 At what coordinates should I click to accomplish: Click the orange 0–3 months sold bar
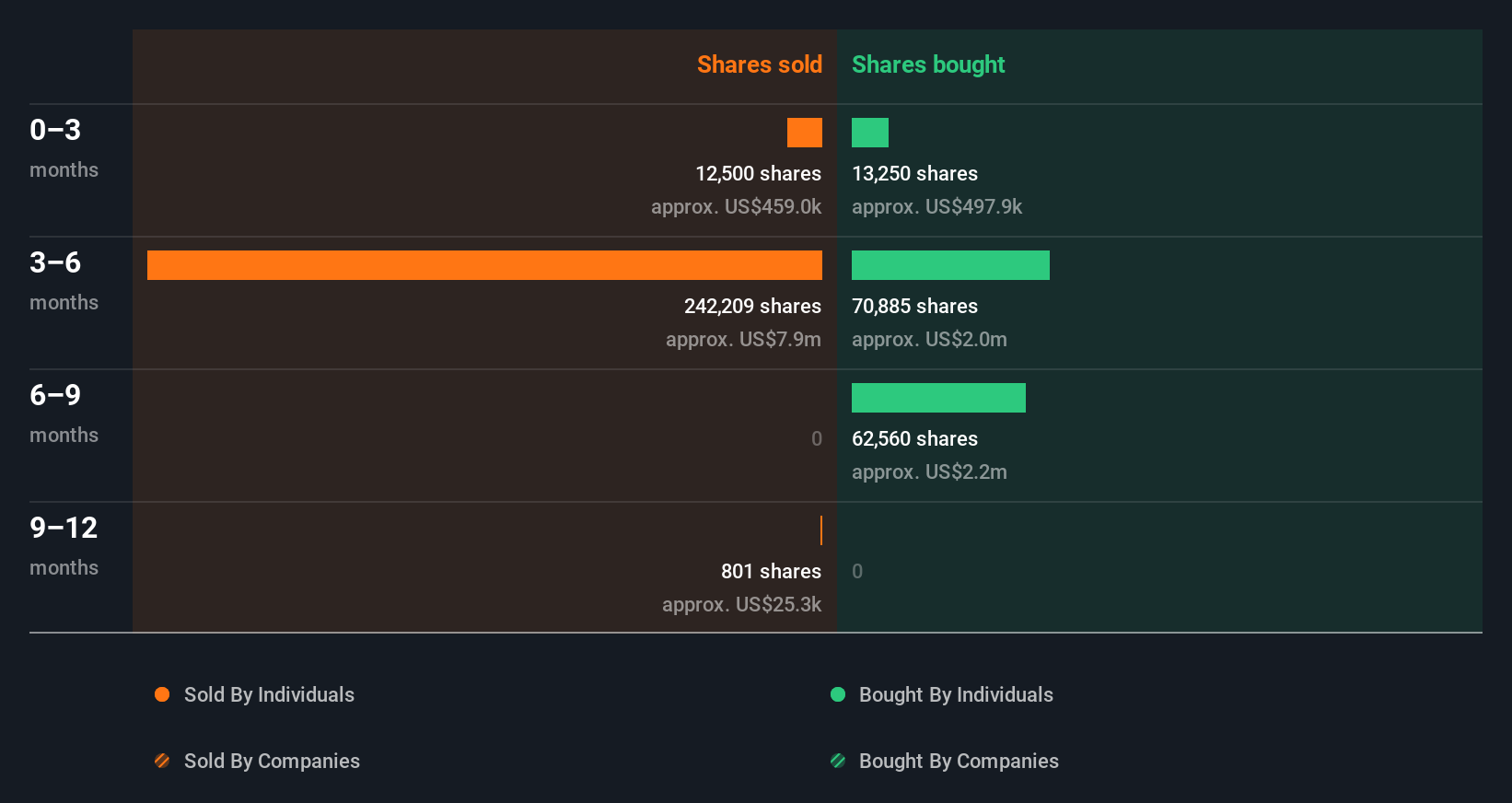[805, 133]
